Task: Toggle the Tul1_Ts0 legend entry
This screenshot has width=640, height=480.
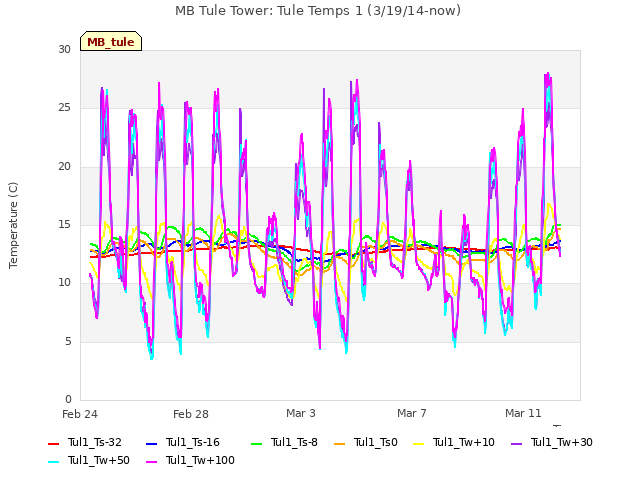Action: coord(366,442)
